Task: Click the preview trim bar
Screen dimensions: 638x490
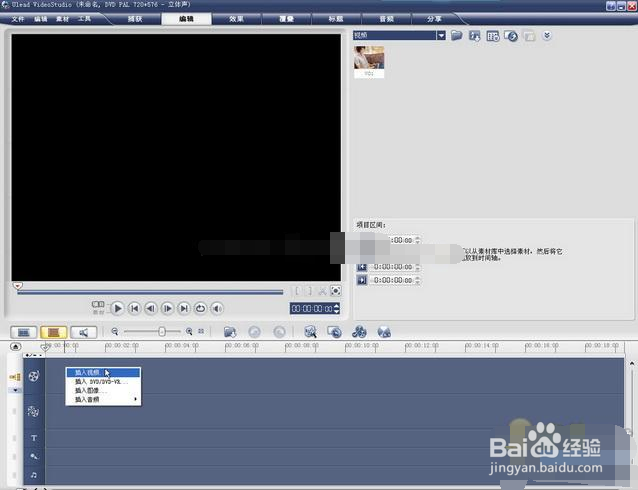Action: pos(150,292)
